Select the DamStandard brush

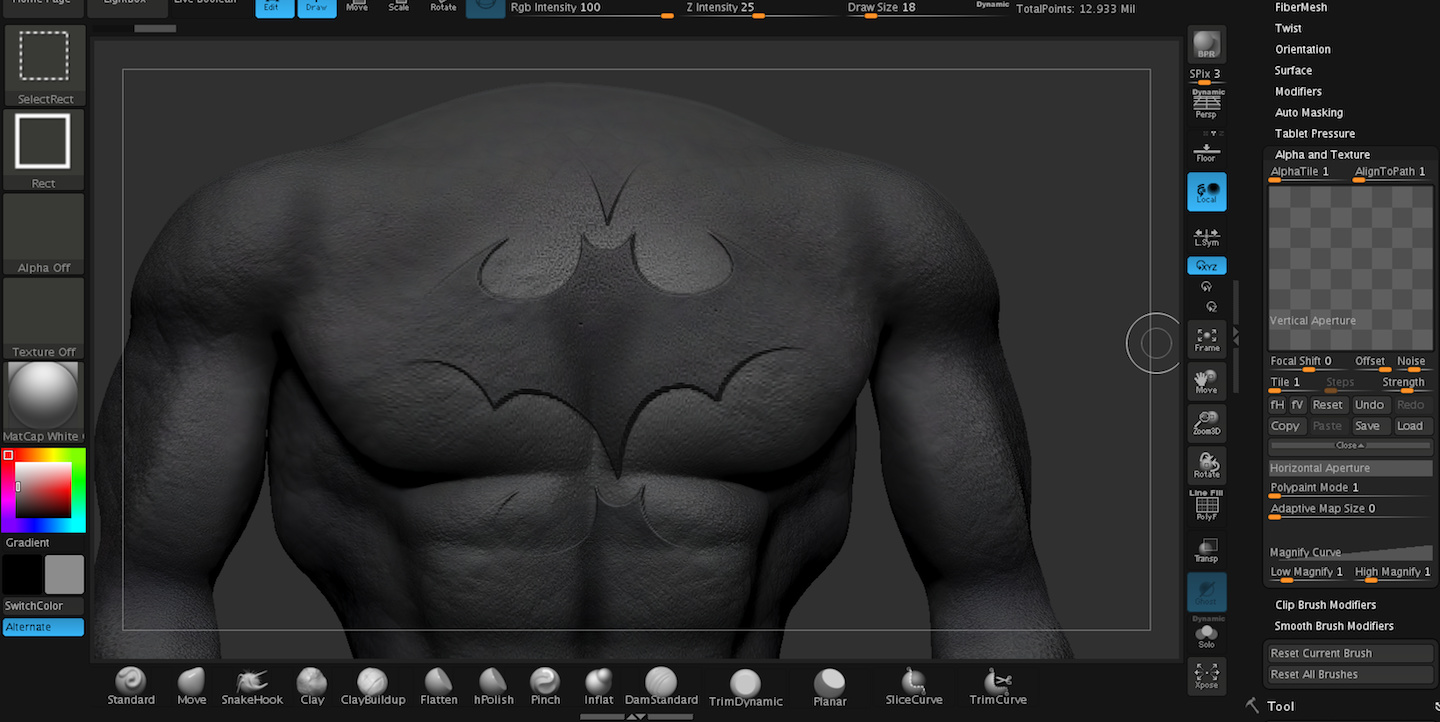661,686
